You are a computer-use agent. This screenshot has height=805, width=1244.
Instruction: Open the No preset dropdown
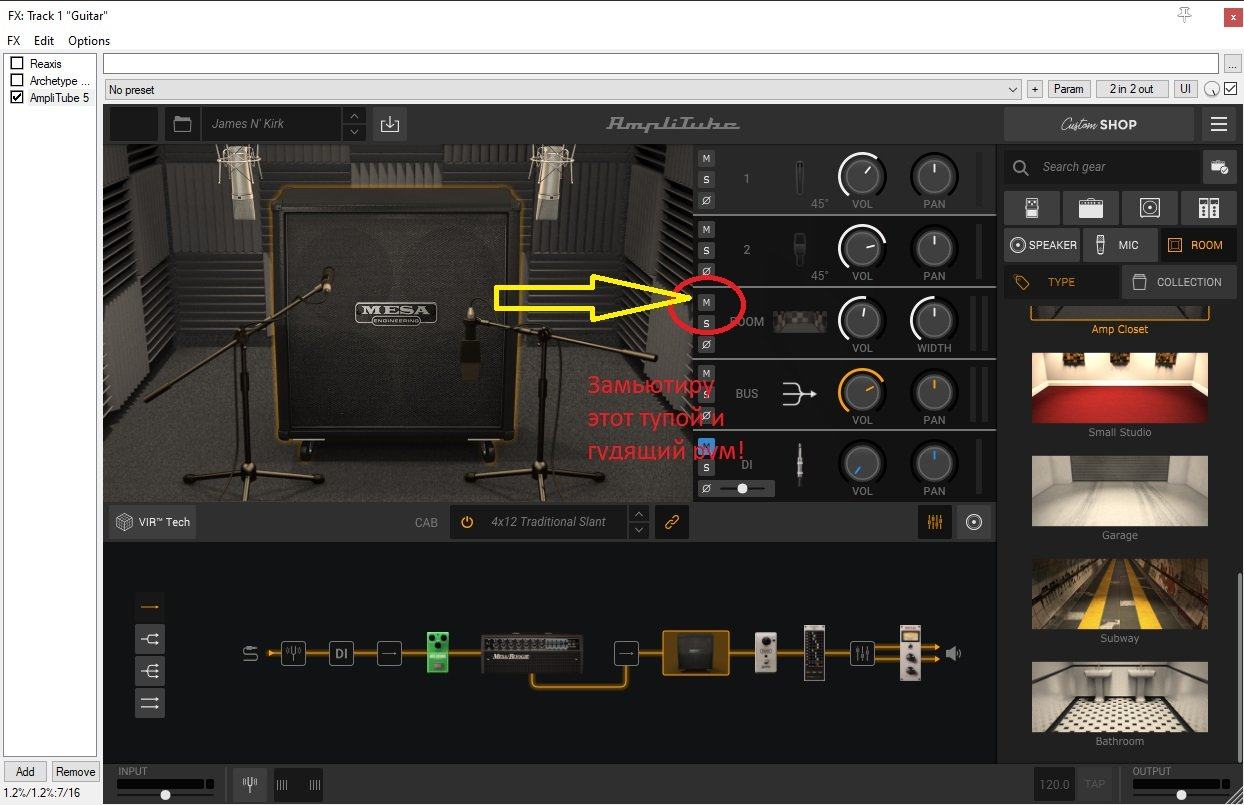click(x=562, y=89)
